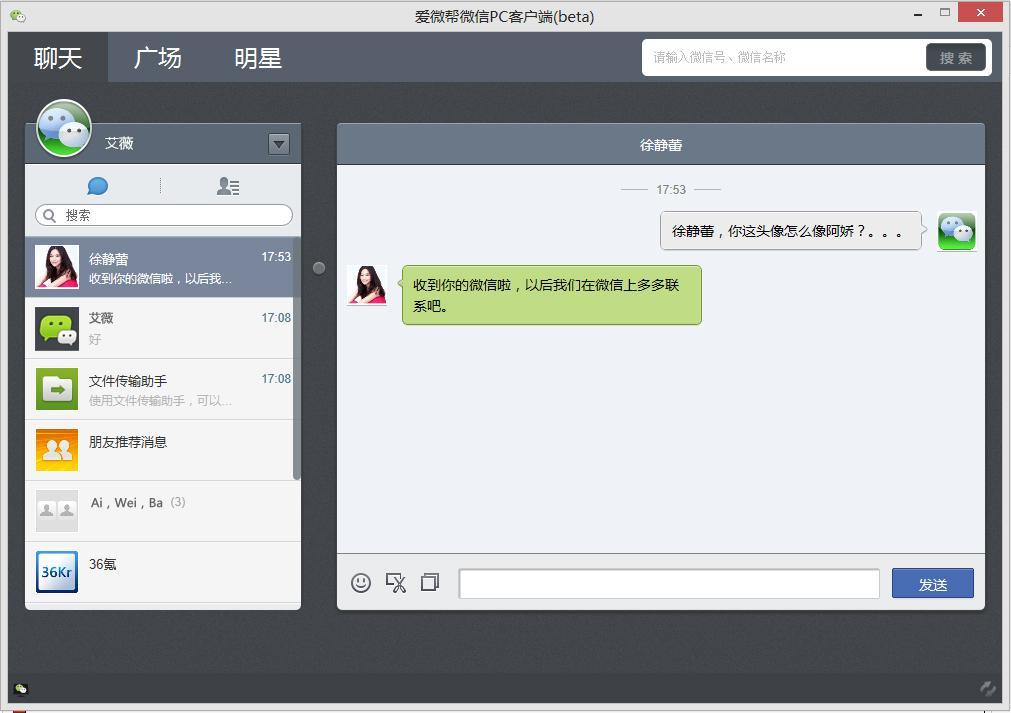Click the 艾薇 green chat avatar icon
This screenshot has width=1011, height=713.
pyautogui.click(x=57, y=328)
